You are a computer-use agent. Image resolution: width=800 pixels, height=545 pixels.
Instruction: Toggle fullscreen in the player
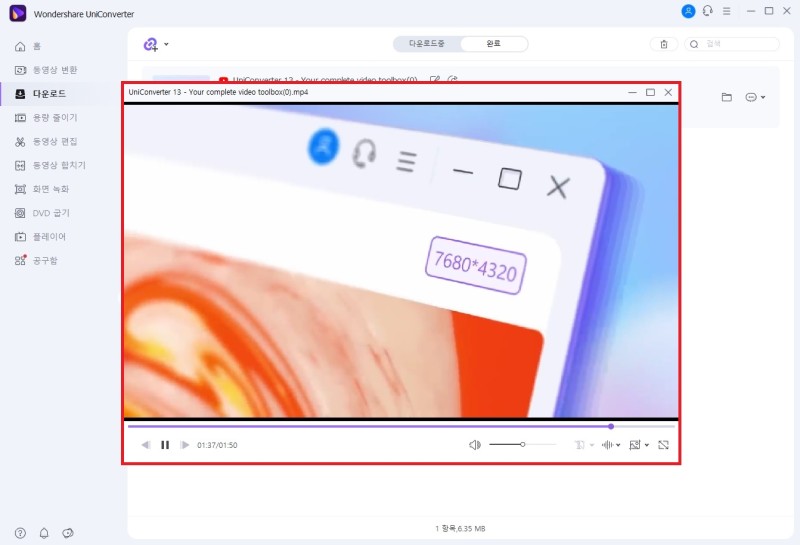(663, 445)
